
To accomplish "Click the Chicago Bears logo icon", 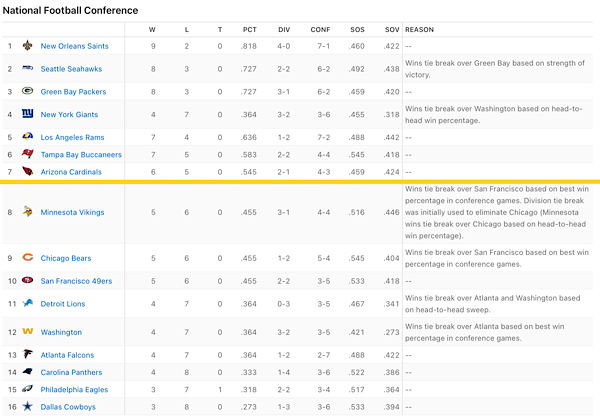I will click(27, 257).
